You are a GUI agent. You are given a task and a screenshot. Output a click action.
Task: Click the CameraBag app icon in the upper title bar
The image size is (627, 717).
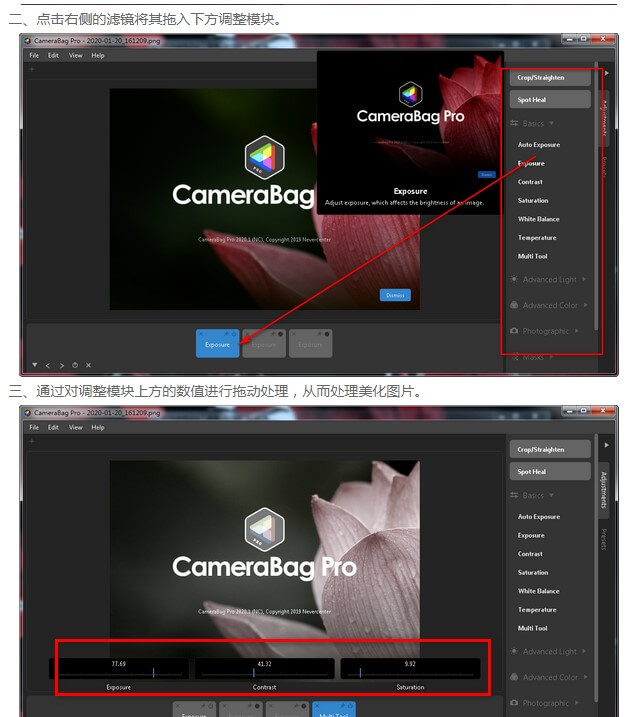point(27,41)
